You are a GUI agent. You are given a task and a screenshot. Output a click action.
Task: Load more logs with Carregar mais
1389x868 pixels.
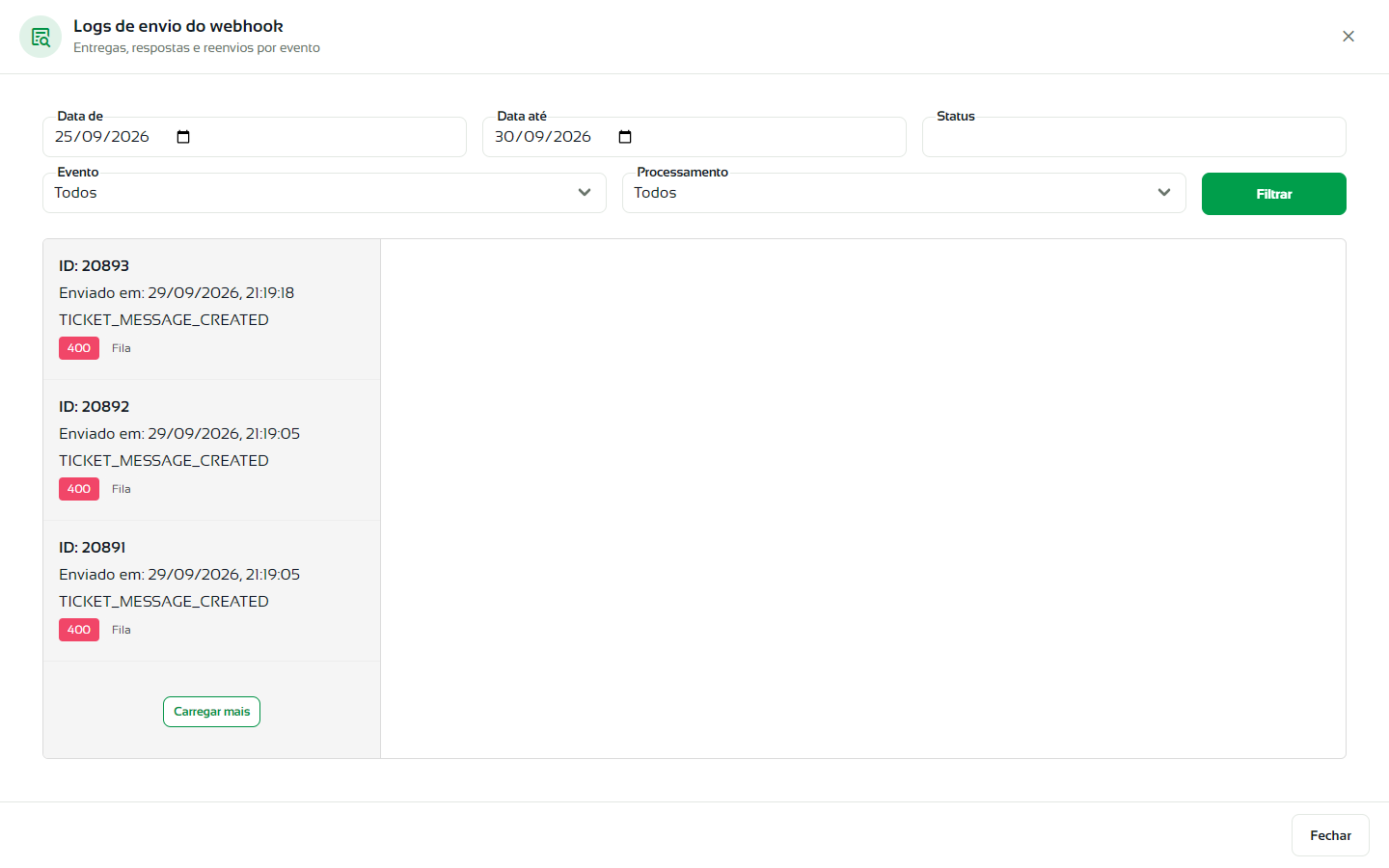coord(211,712)
